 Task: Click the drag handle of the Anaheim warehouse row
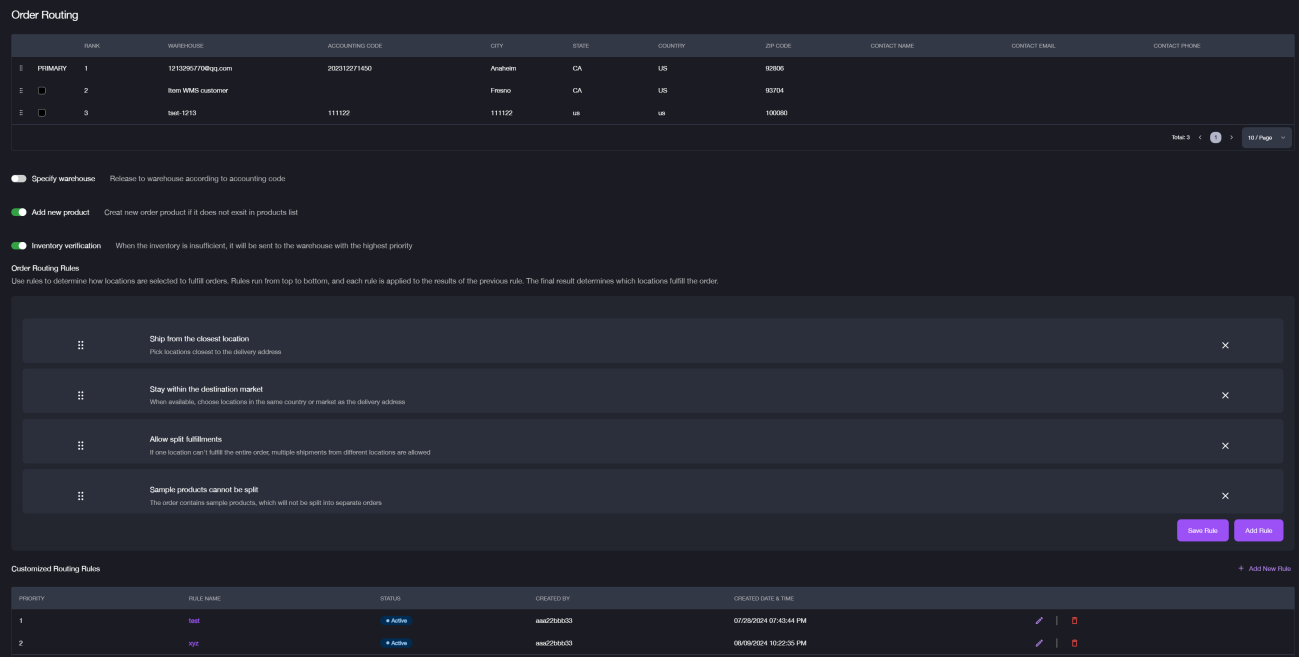21,68
